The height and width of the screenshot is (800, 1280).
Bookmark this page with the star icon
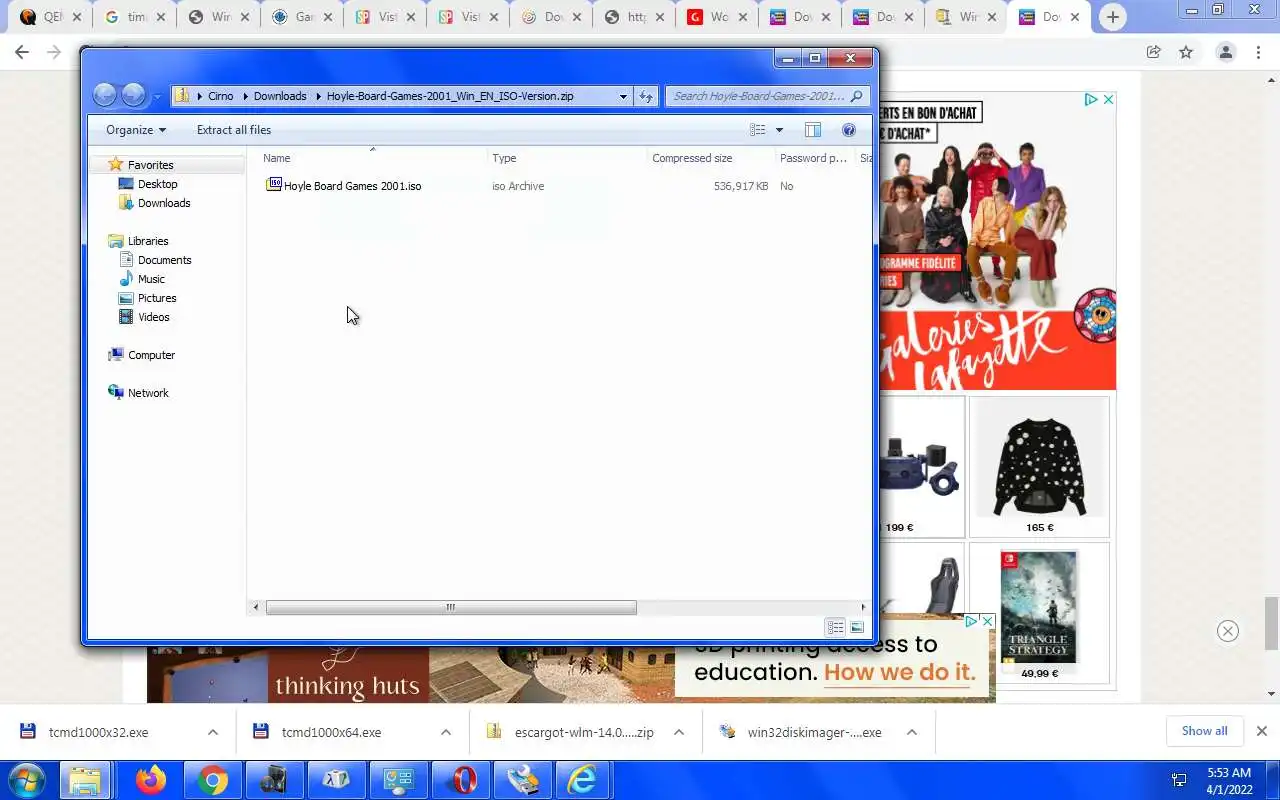[x=1186, y=52]
